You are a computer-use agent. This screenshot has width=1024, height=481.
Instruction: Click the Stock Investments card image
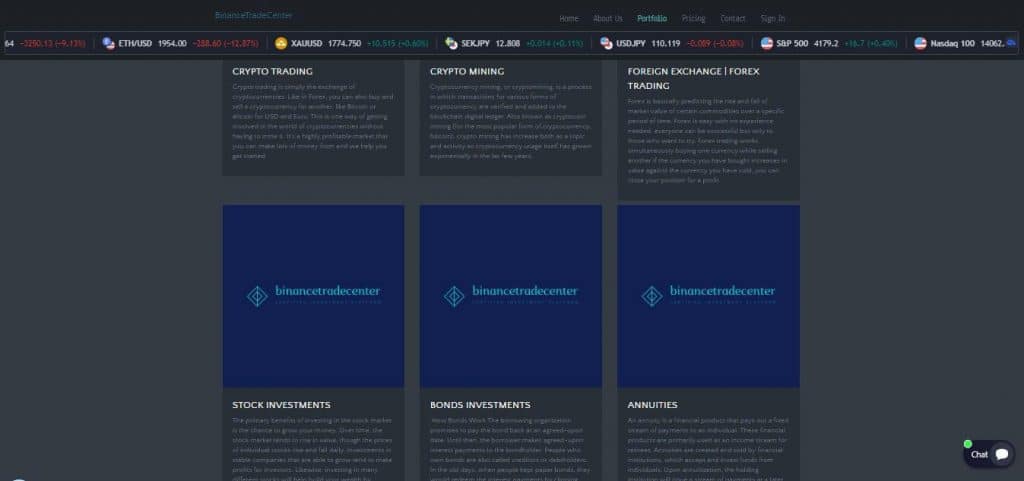pos(313,296)
